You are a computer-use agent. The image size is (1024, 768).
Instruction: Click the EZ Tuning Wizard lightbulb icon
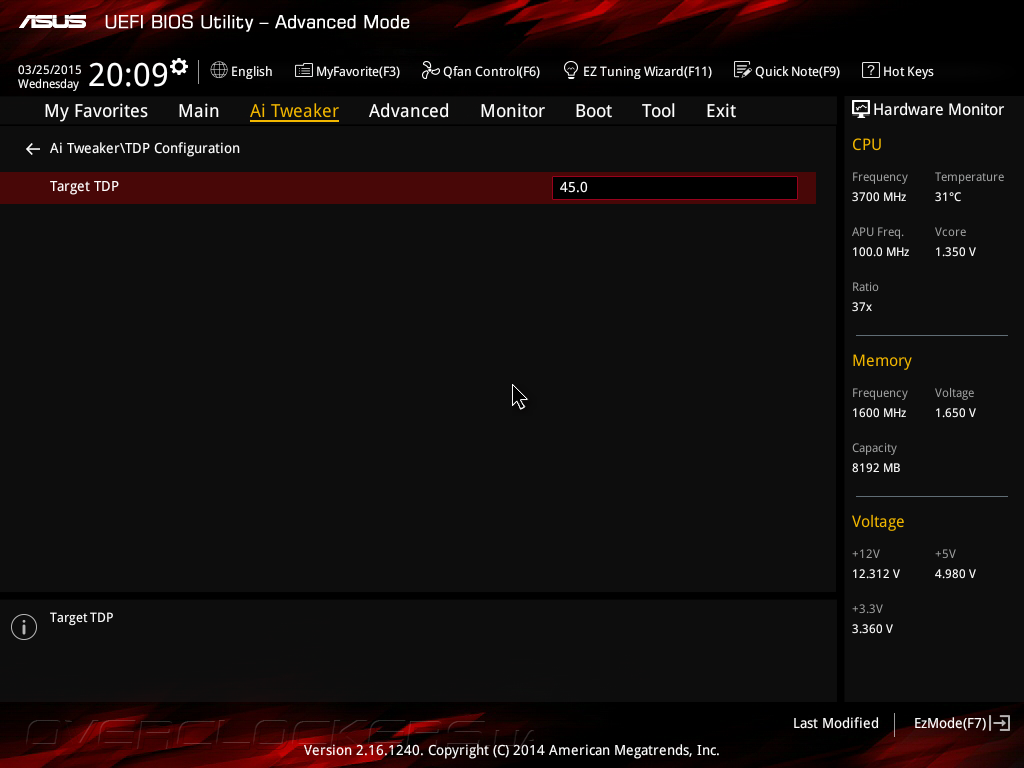(x=570, y=70)
